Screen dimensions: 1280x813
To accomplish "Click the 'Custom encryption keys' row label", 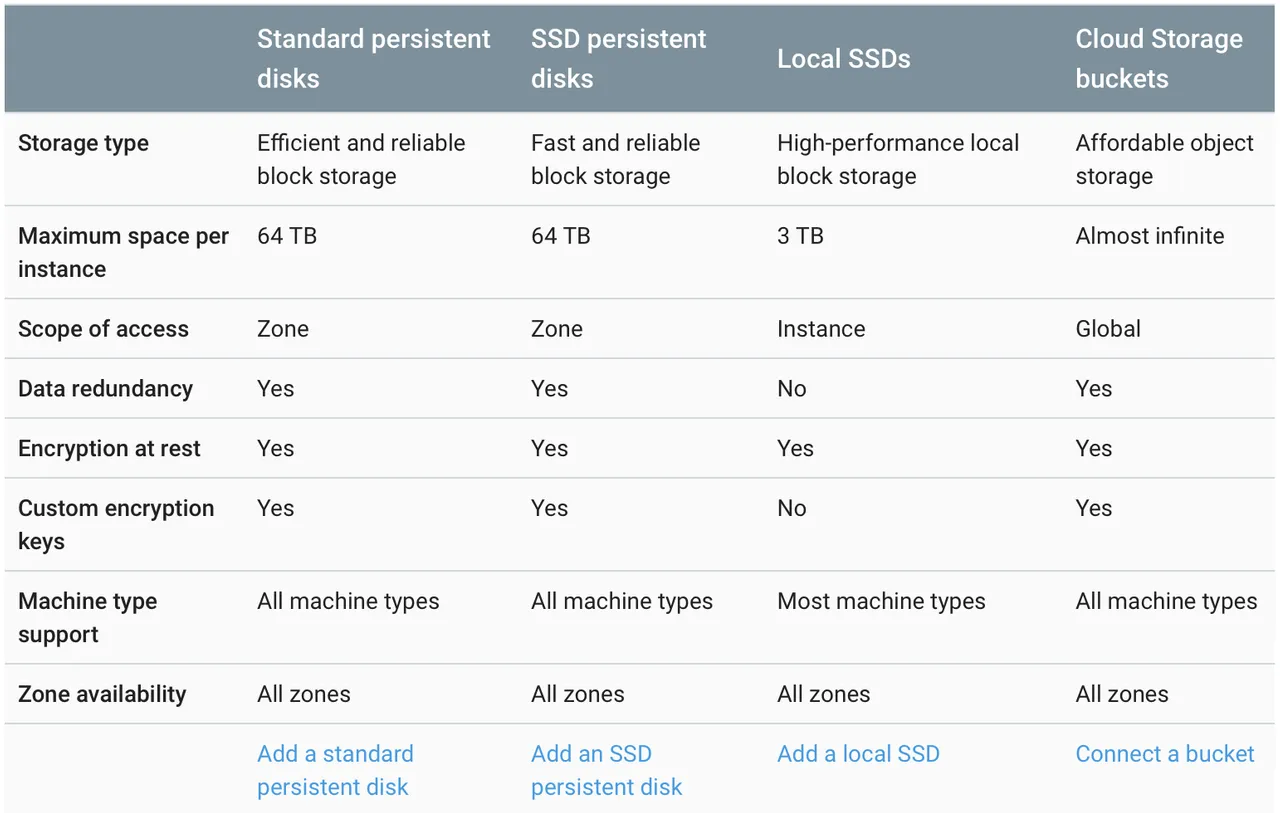I will [116, 524].
